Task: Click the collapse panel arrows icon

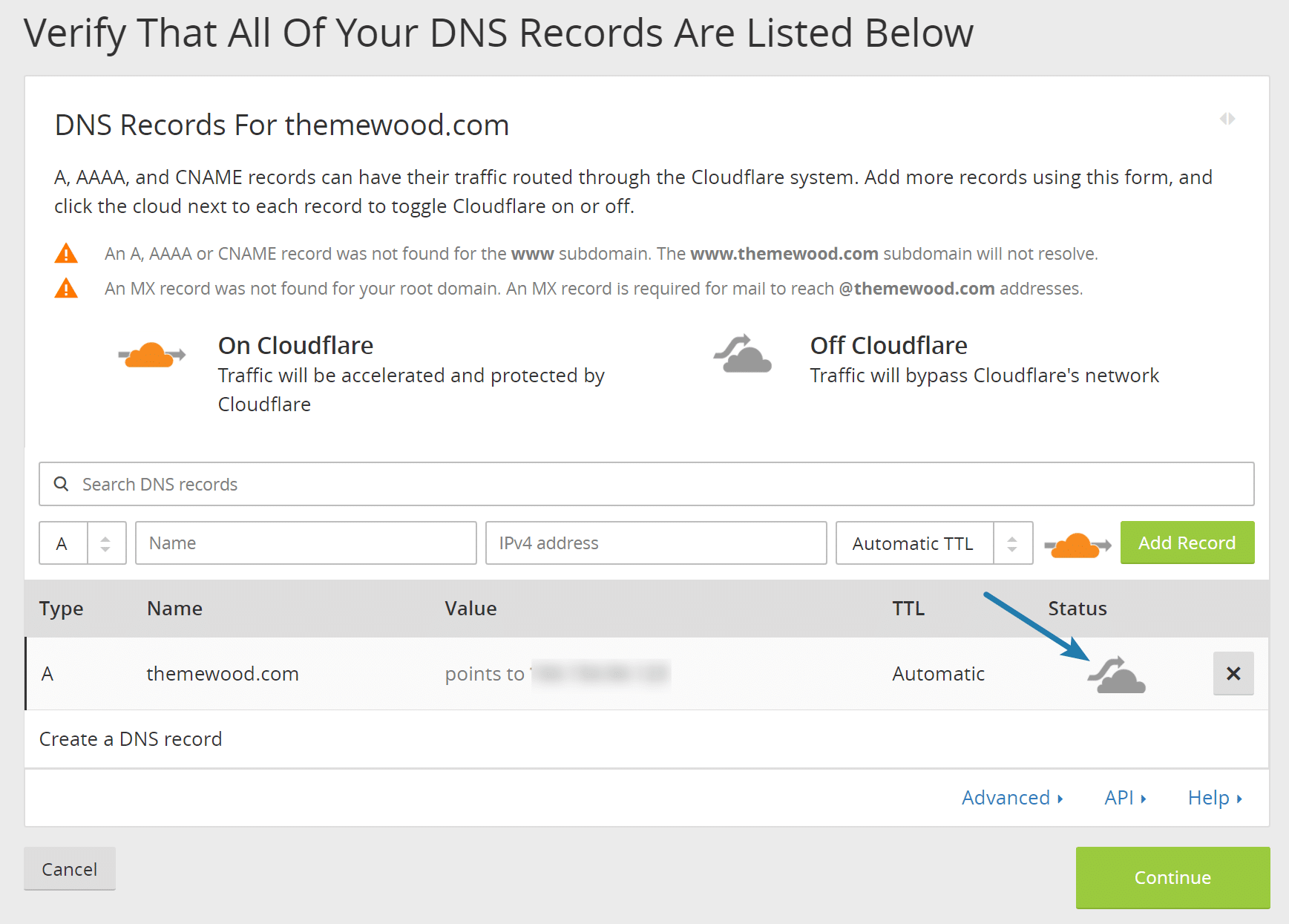Action: coord(1227,119)
